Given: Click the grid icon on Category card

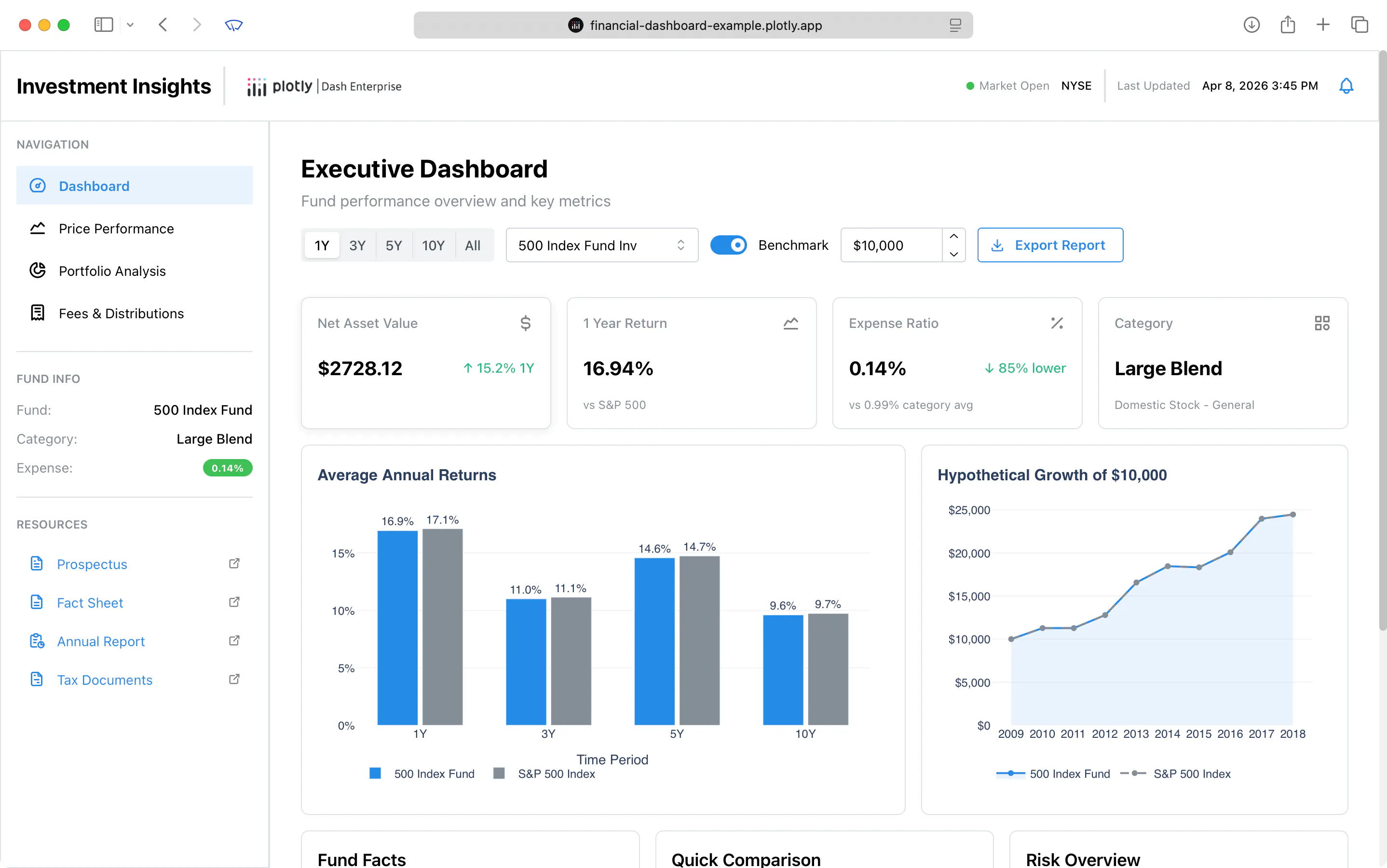Looking at the screenshot, I should 1322,323.
